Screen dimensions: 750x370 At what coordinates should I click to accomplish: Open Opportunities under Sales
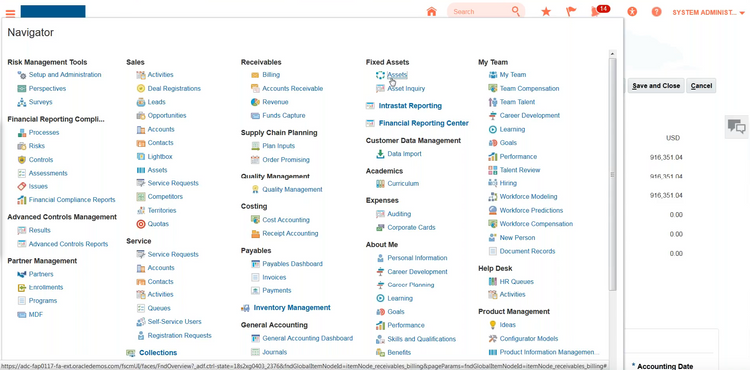(167, 115)
